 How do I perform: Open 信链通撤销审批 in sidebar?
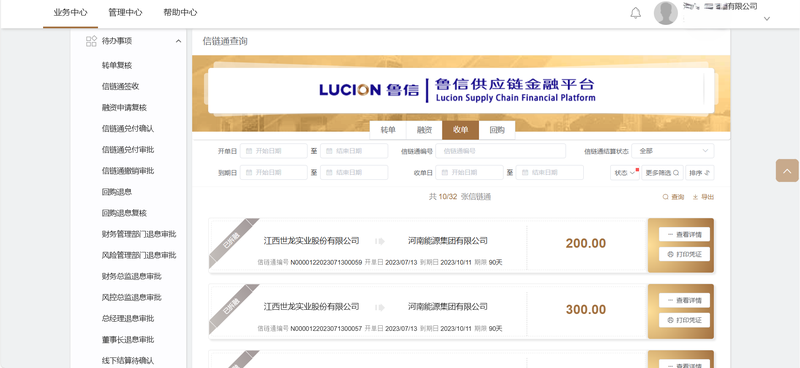[128, 170]
